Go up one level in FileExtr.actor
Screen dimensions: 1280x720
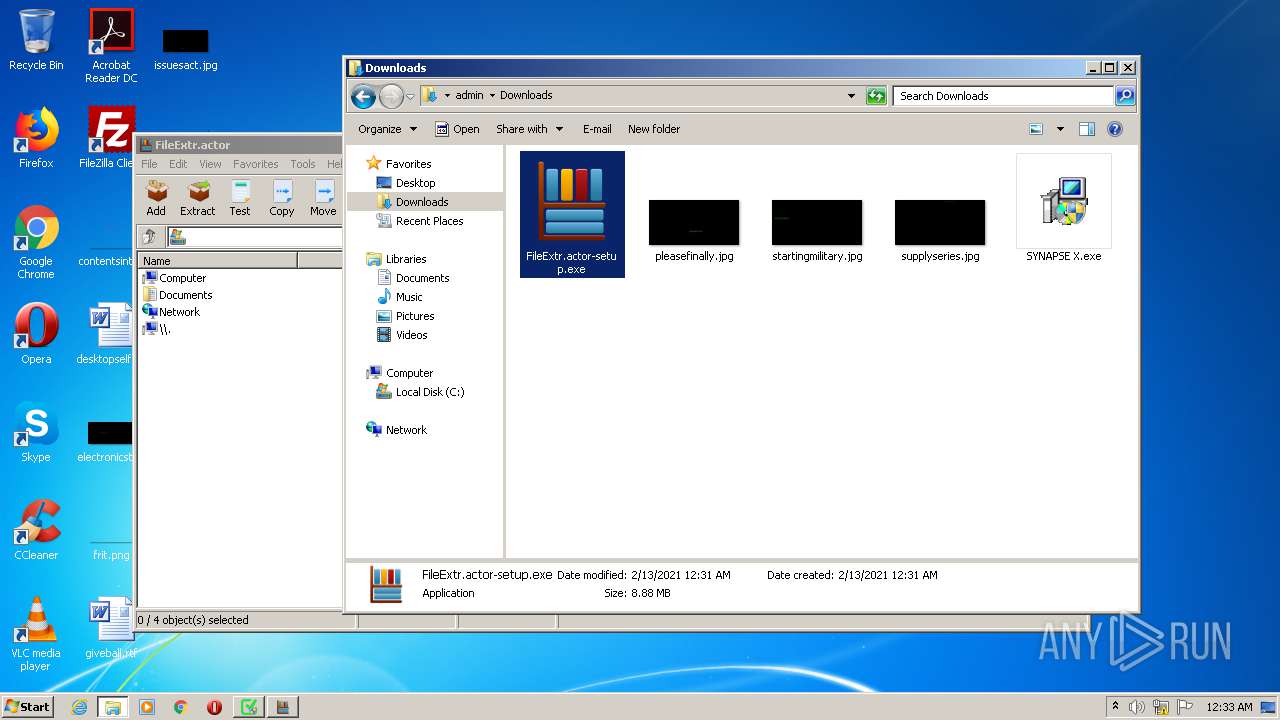tap(149, 237)
